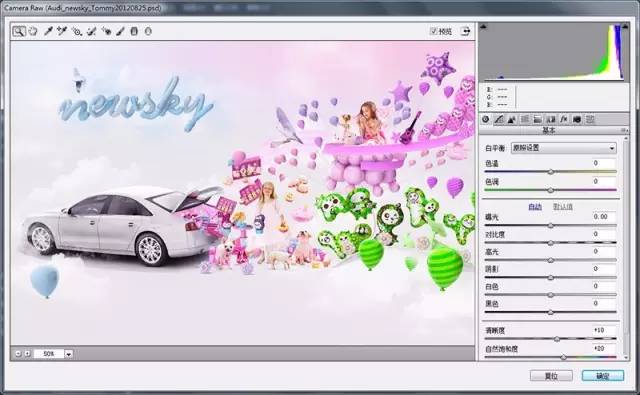The width and height of the screenshot is (640, 395).
Task: Click the settings panel scroll-up arrow
Action: coord(625,139)
